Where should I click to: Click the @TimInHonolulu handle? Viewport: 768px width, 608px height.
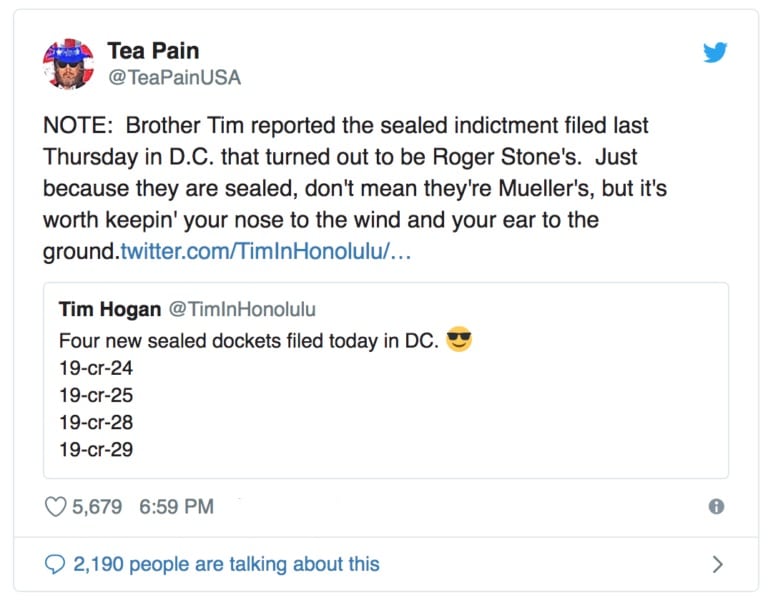242,309
